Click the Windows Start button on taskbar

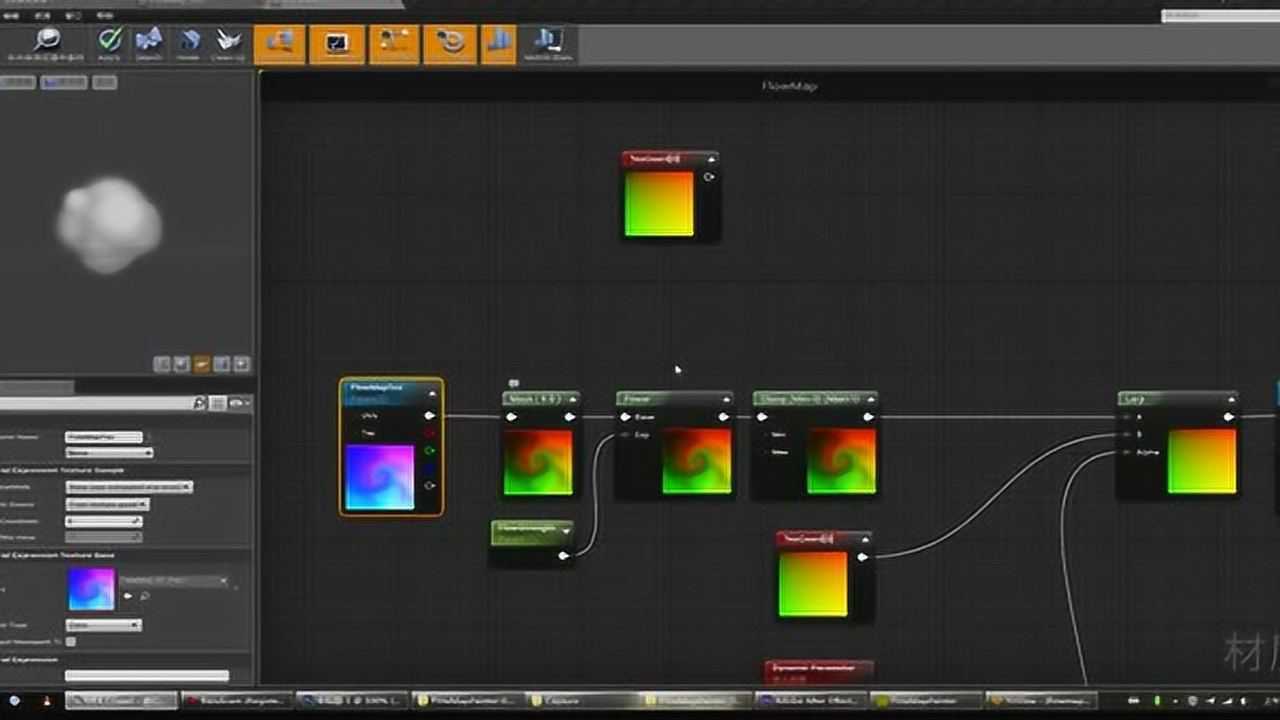coord(14,700)
